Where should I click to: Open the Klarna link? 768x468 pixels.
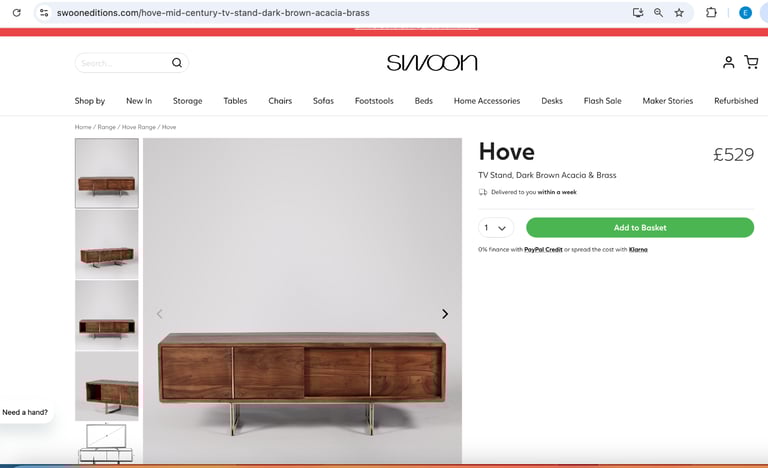point(638,249)
